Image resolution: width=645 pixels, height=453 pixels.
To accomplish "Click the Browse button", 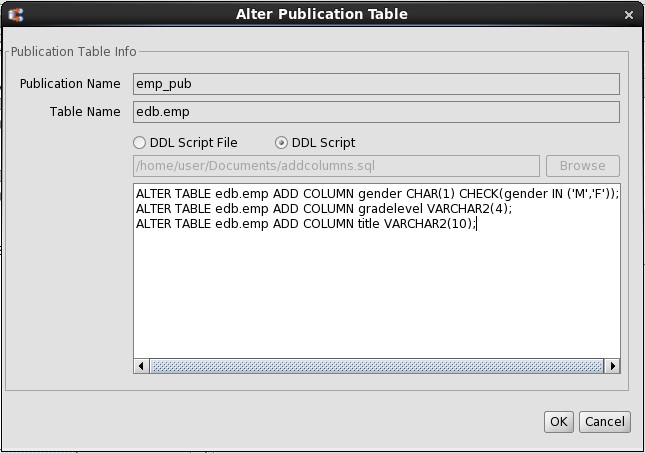I will (583, 166).
